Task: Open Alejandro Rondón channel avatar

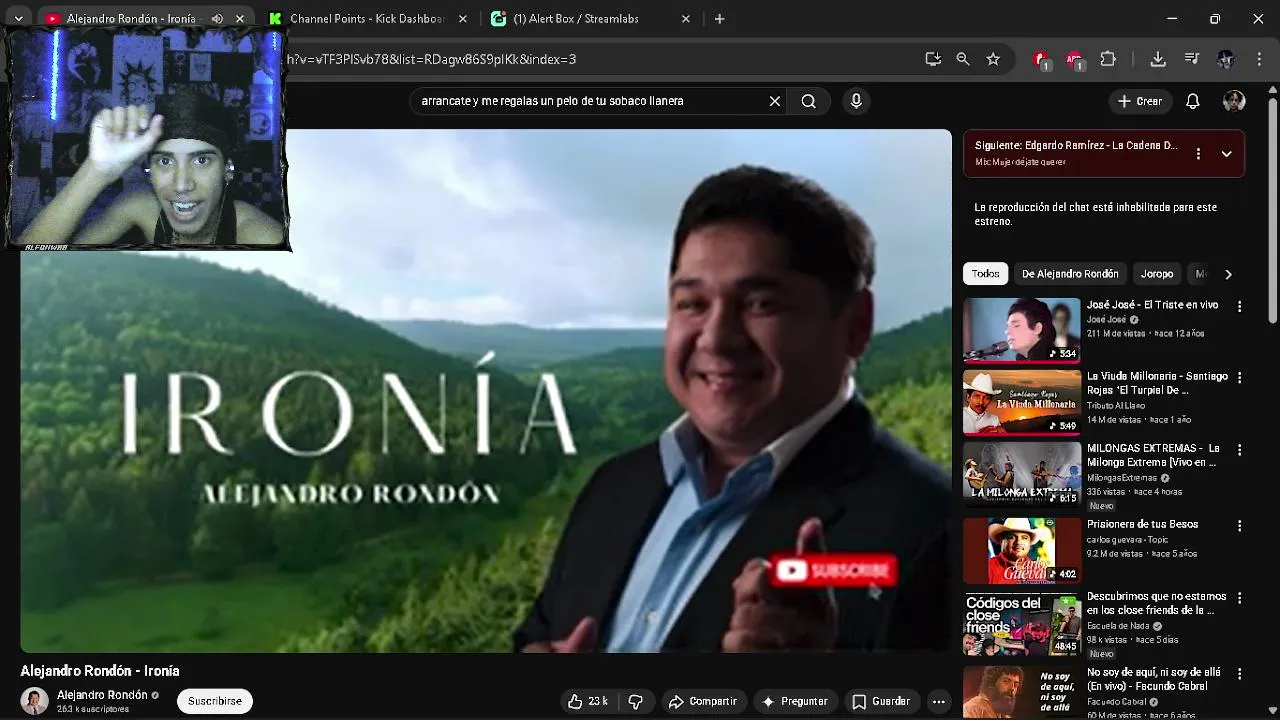Action: [34, 701]
